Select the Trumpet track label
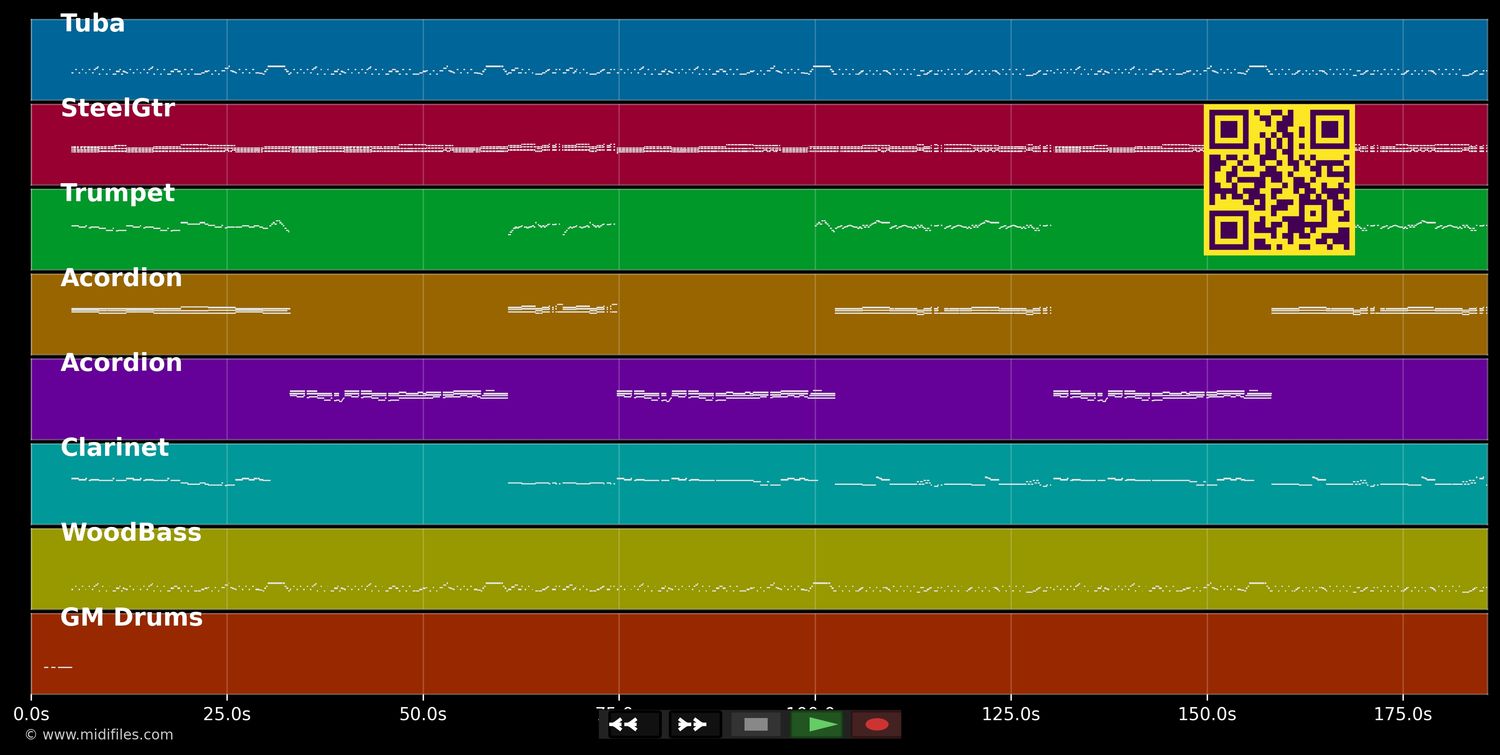1500x755 pixels. 118,194
